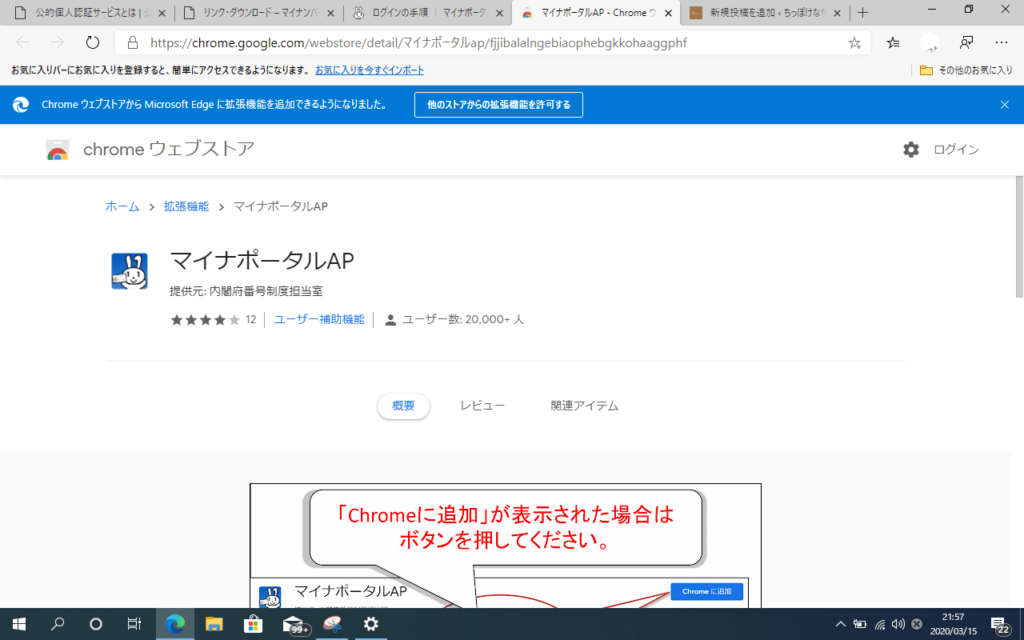Open その他のお気に入り favorites folder
The height and width of the screenshot is (640, 1024).
click(966, 70)
